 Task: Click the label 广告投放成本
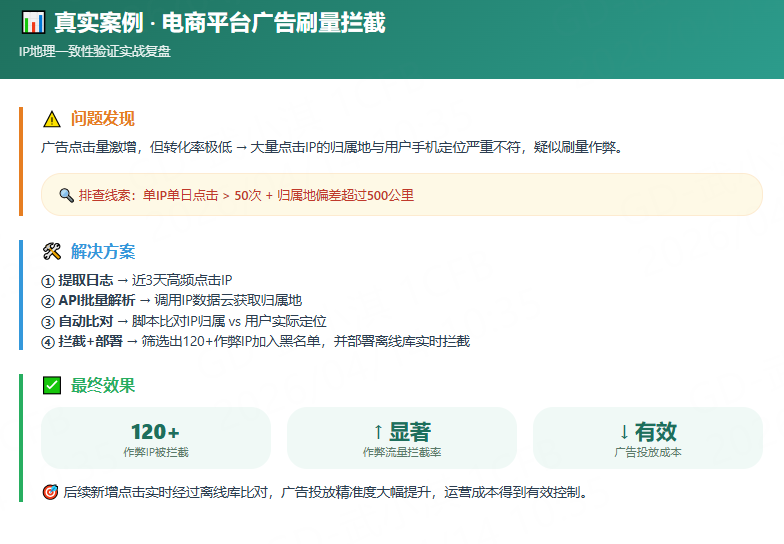click(648, 452)
